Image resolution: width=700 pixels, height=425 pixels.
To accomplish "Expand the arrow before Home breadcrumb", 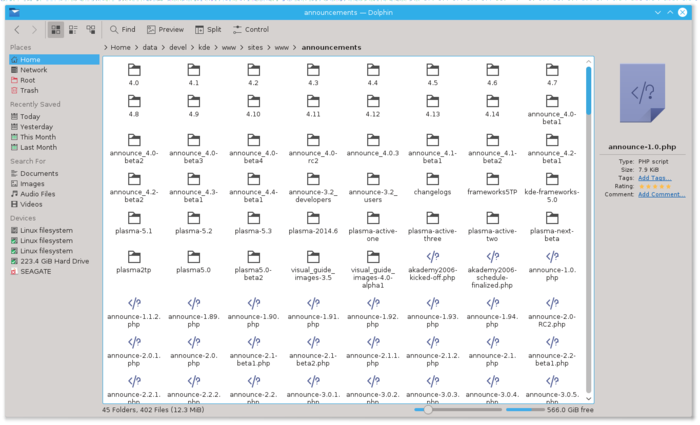I will point(106,47).
